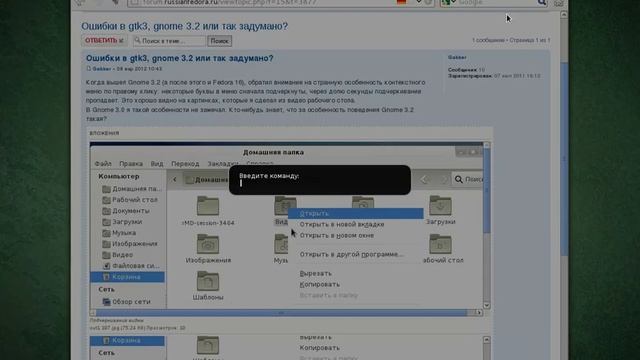Choose Копировать in second attachment menu
640x360 pixels.
[320, 348]
